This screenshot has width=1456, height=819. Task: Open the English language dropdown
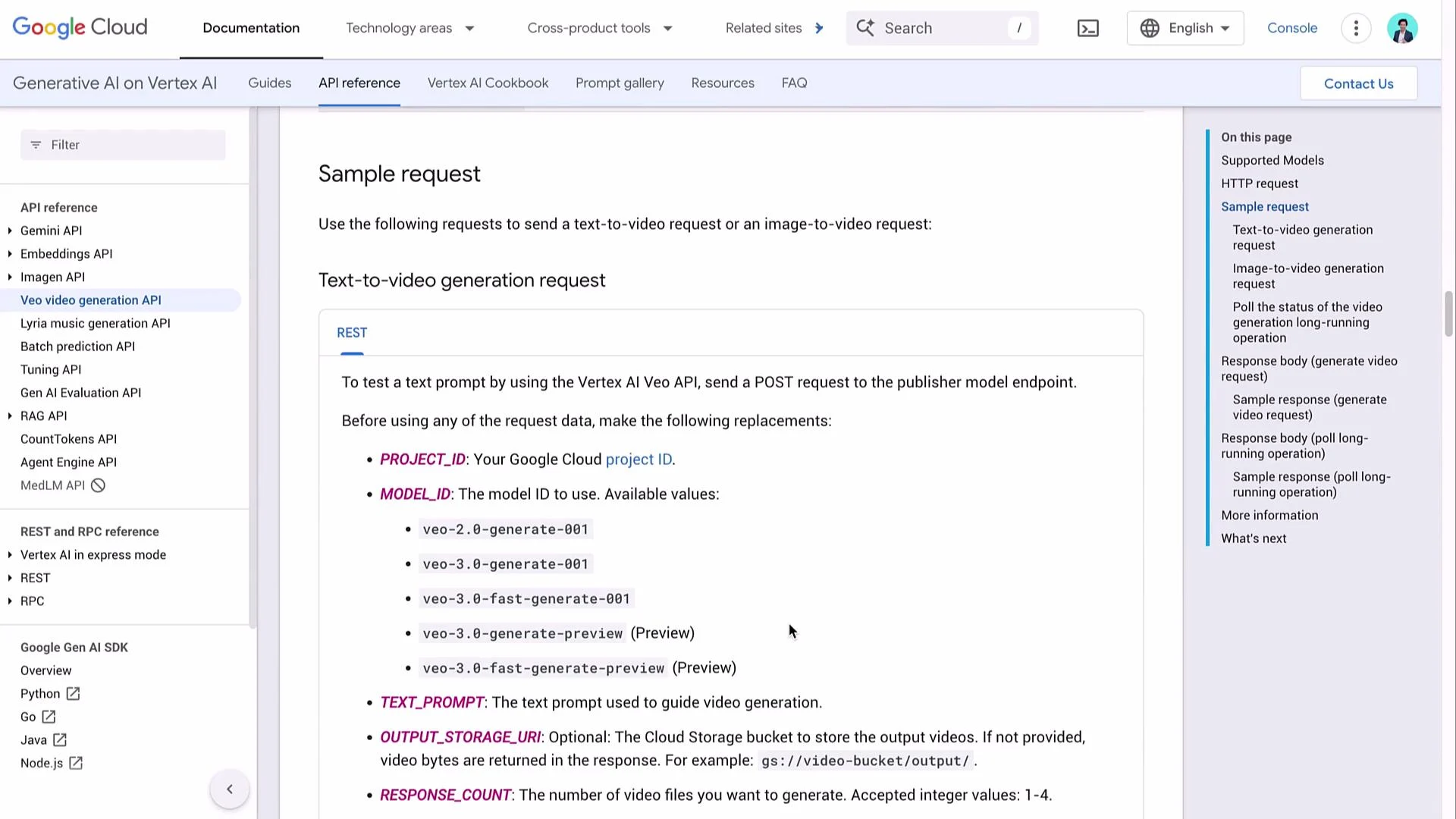[x=1185, y=28]
